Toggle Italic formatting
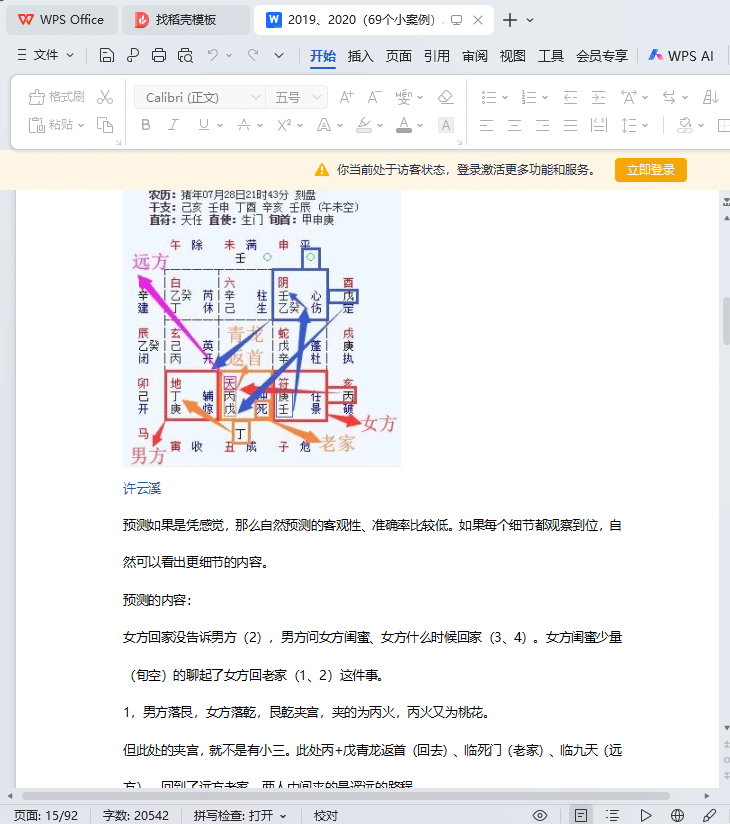The width and height of the screenshot is (730, 824). click(x=173, y=125)
